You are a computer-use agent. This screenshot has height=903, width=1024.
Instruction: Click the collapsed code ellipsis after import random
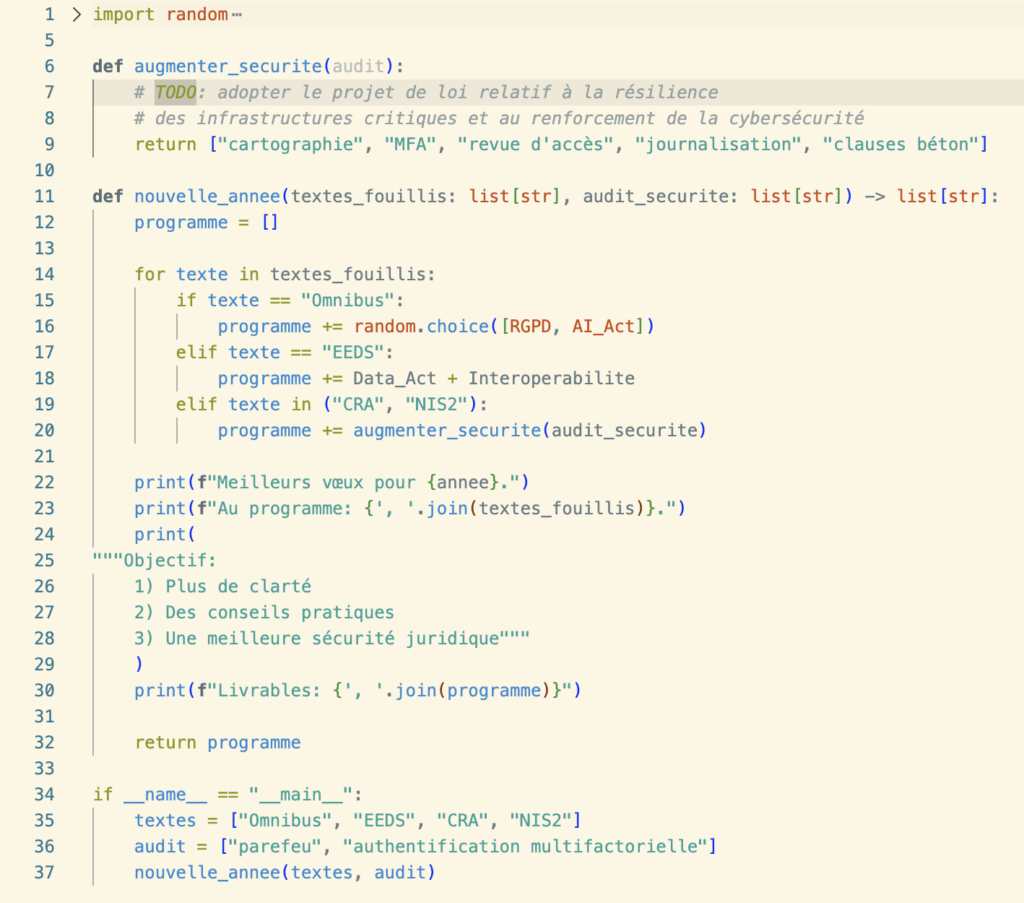(x=236, y=15)
